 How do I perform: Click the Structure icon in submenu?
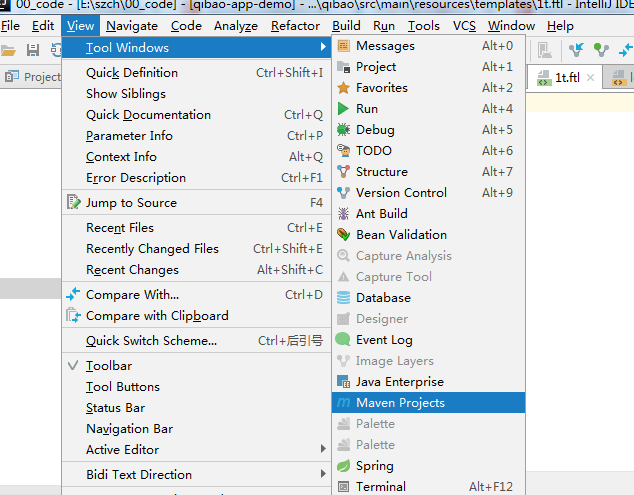pos(343,171)
